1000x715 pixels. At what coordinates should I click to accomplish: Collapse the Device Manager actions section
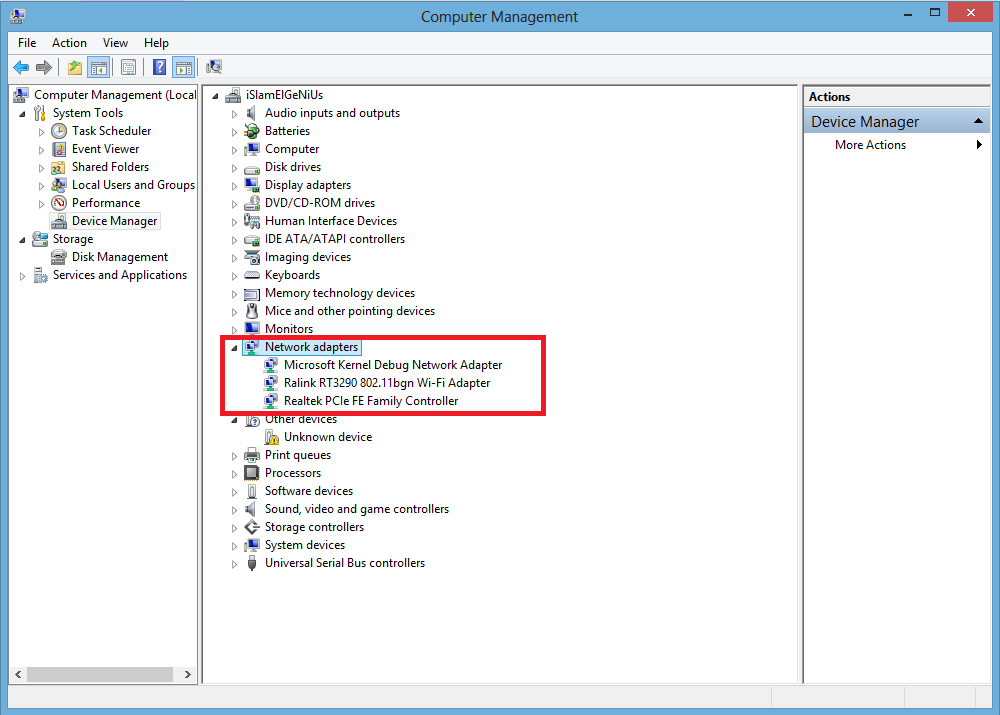point(980,122)
